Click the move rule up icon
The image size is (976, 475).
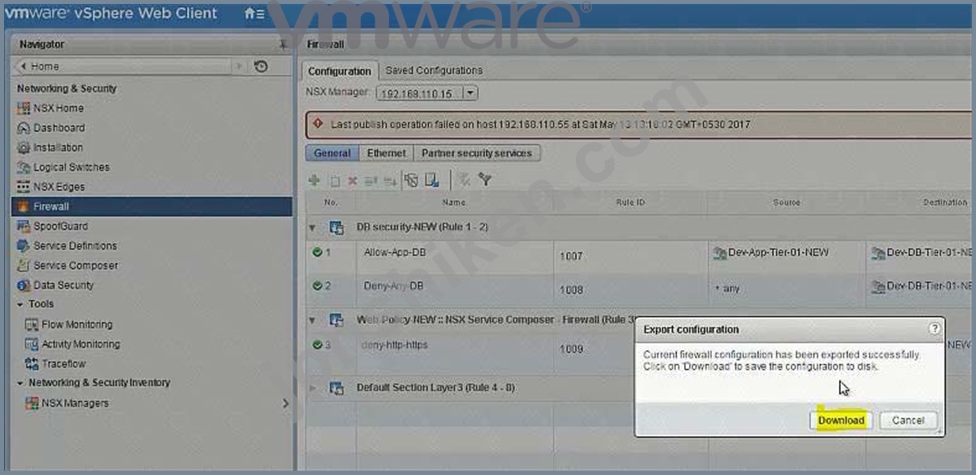[371, 181]
